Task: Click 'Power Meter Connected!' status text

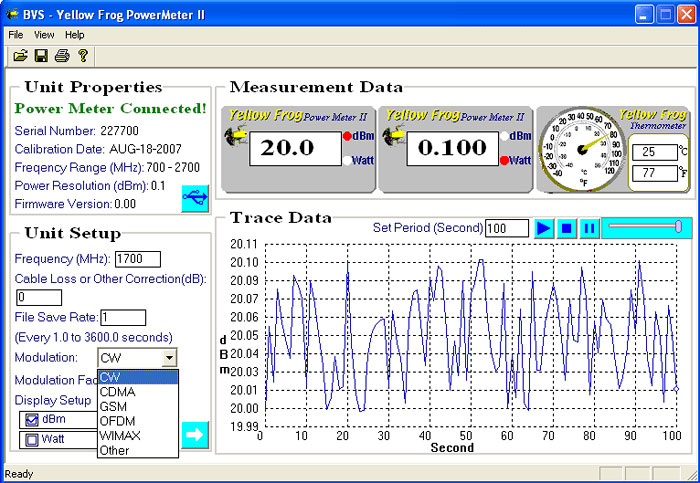Action: click(x=110, y=108)
